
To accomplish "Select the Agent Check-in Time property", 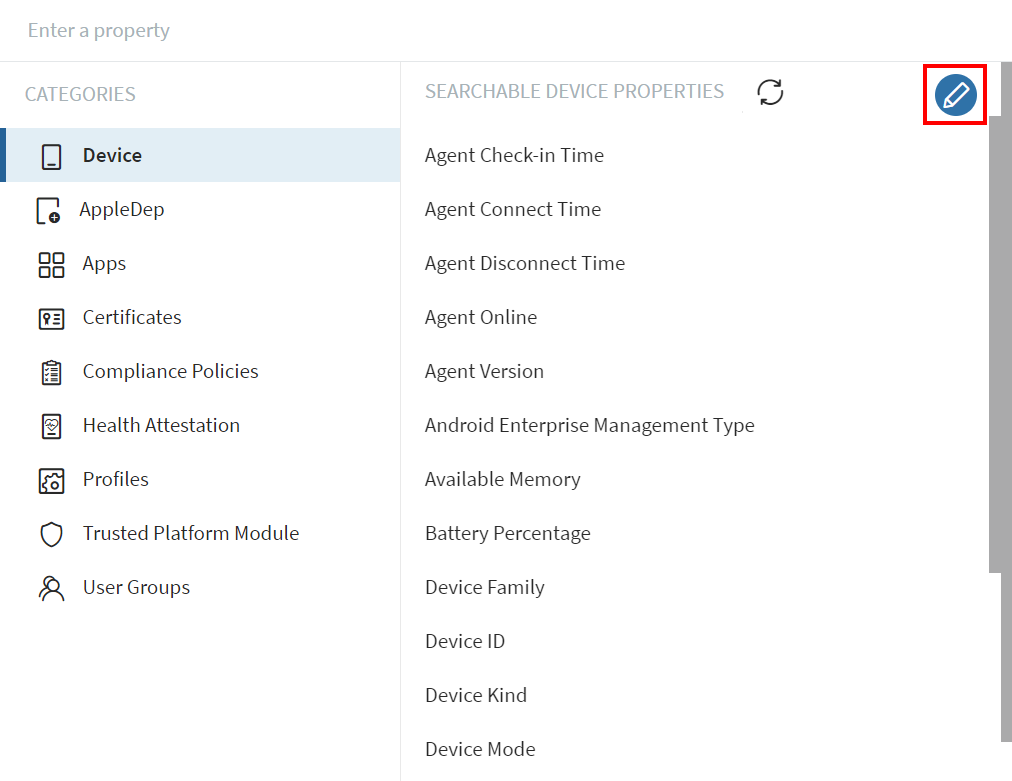I will [x=514, y=155].
